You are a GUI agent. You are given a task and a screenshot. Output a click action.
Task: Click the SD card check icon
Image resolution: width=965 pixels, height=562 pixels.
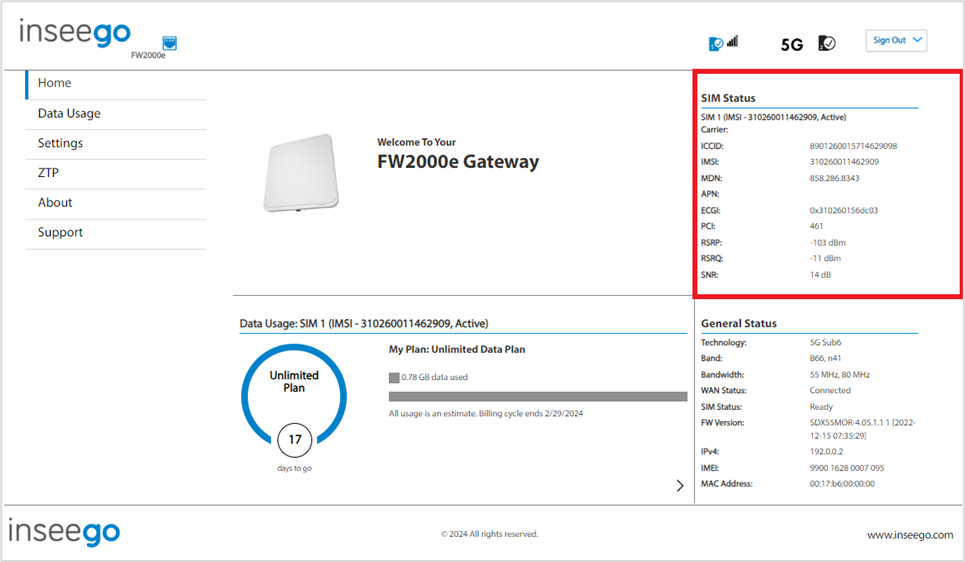coord(827,43)
